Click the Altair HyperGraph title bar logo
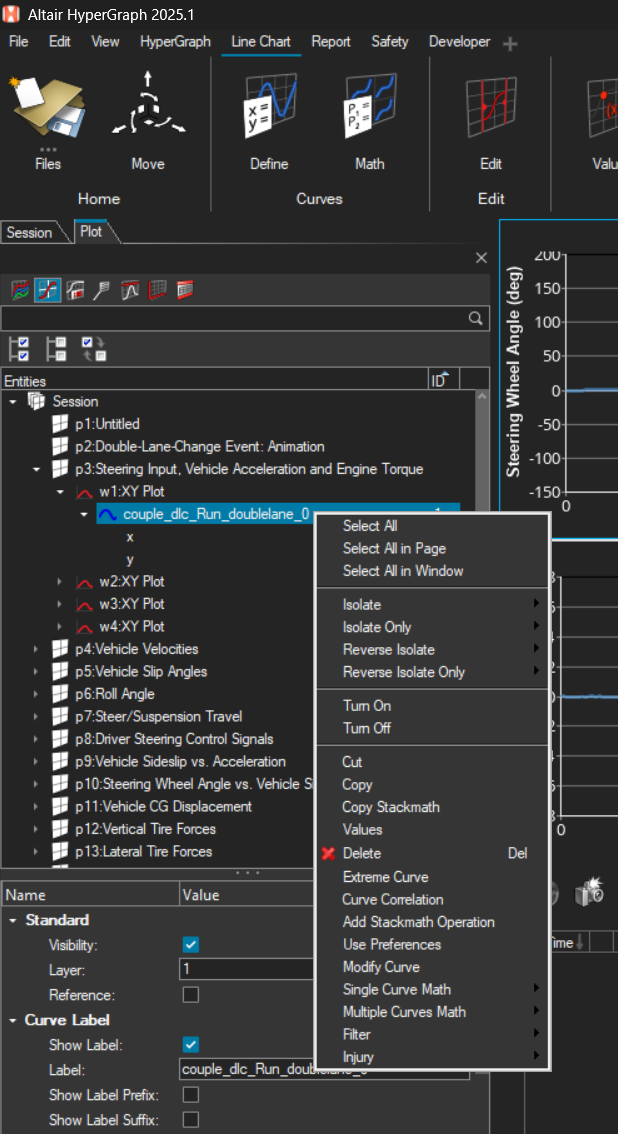Viewport: 618px width, 1134px height. pos(12,14)
